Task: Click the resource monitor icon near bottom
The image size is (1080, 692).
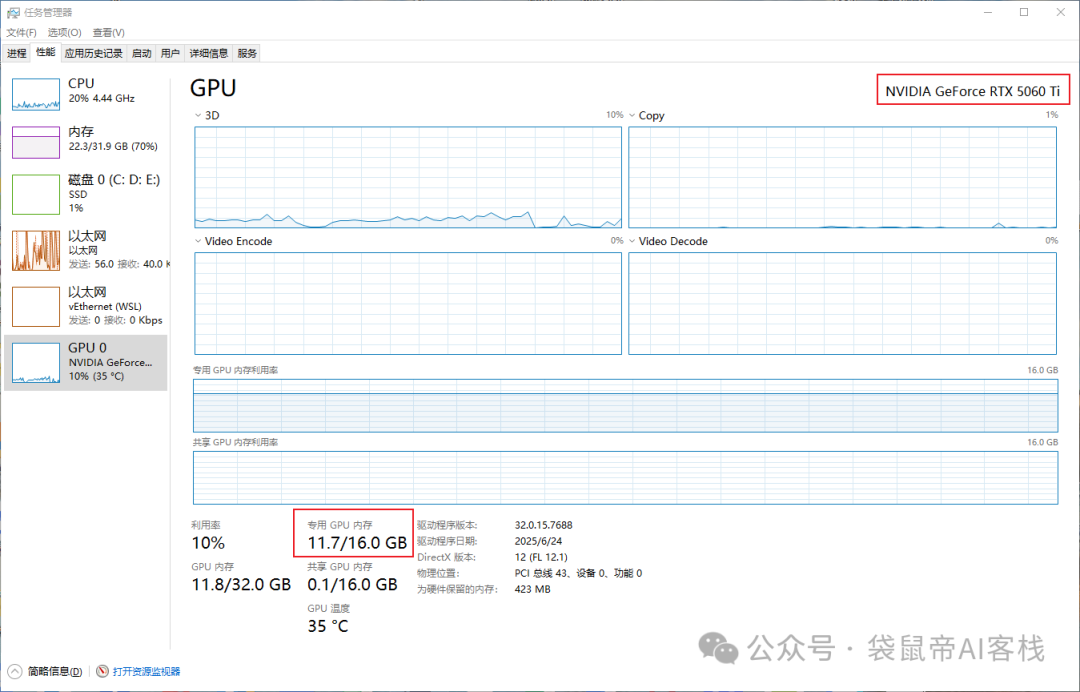Action: pos(101,671)
